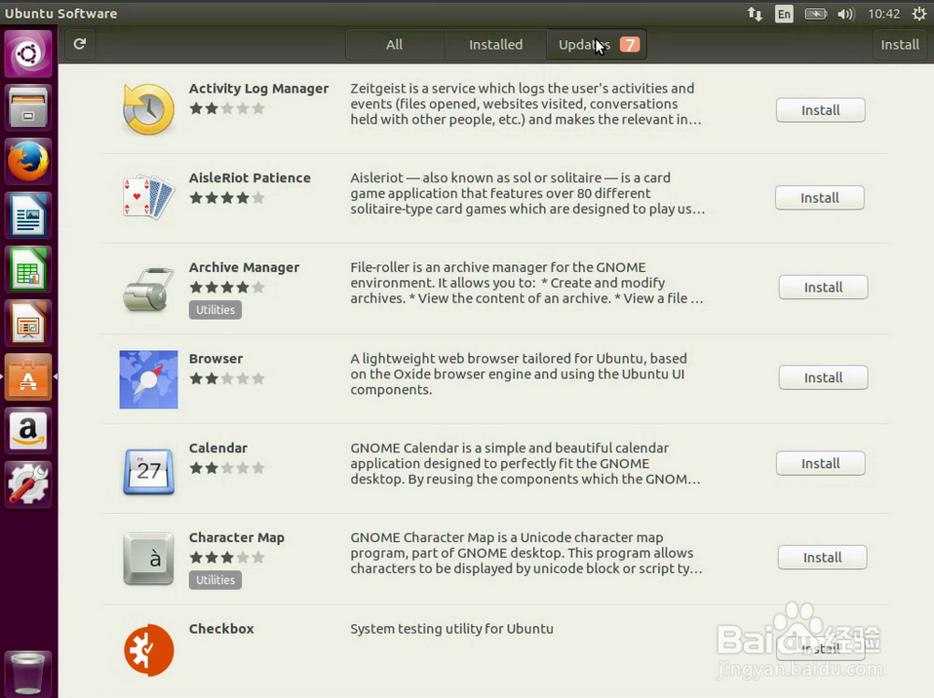Click the AisleRiot Patience title
Screen dimensions: 934x698
tap(250, 177)
